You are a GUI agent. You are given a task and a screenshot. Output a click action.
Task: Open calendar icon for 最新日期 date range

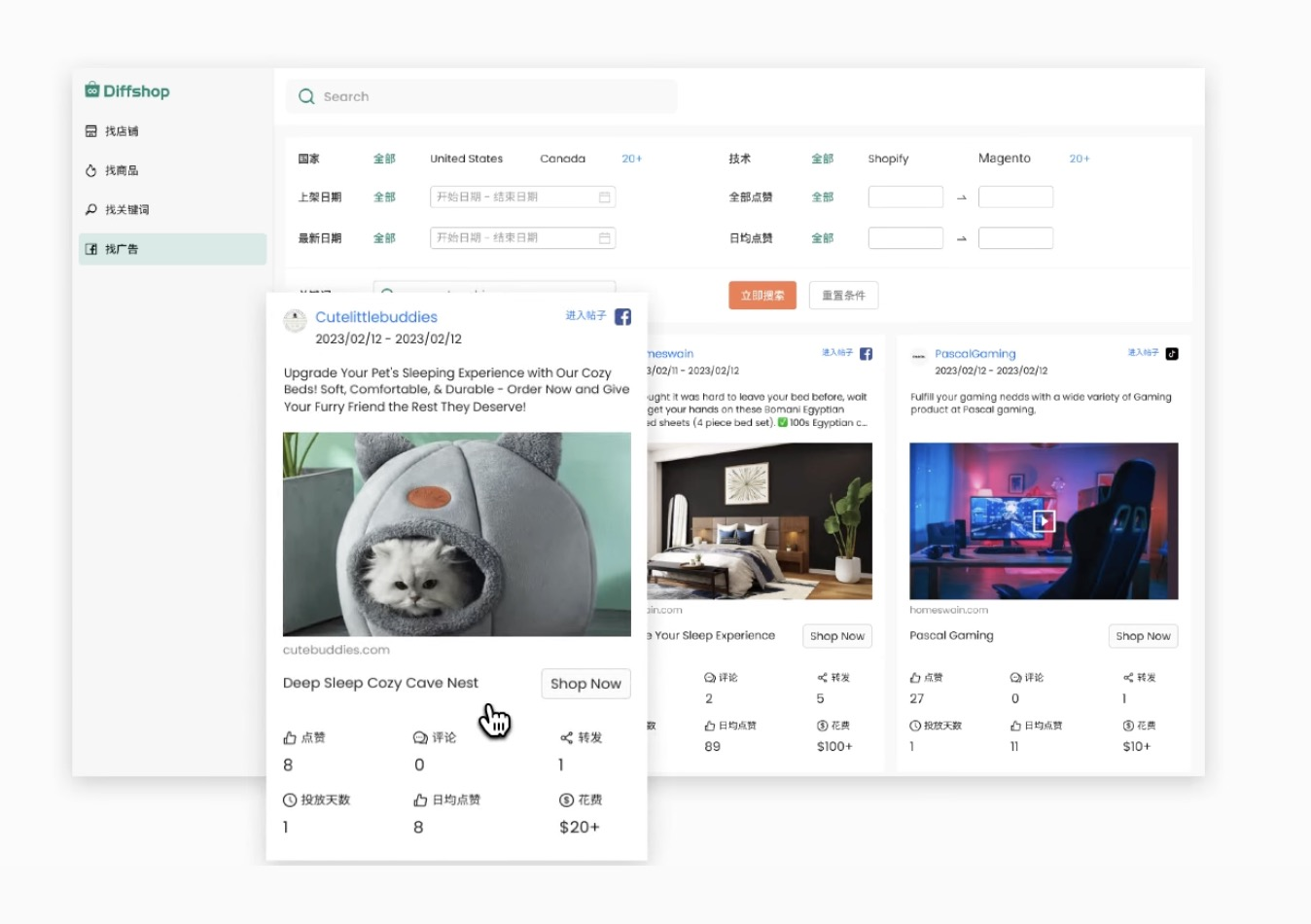(x=604, y=238)
